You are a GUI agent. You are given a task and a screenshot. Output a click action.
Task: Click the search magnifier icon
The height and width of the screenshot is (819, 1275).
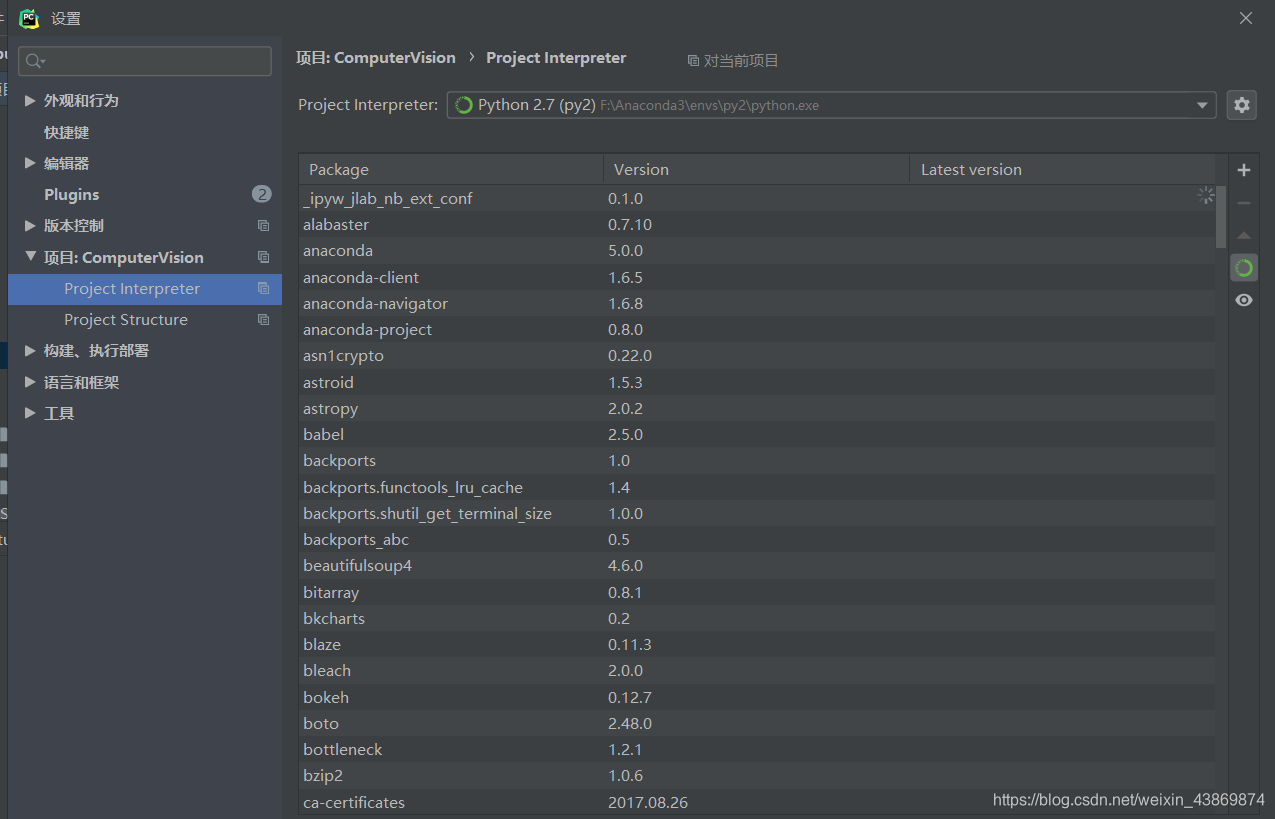pyautogui.click(x=36, y=61)
